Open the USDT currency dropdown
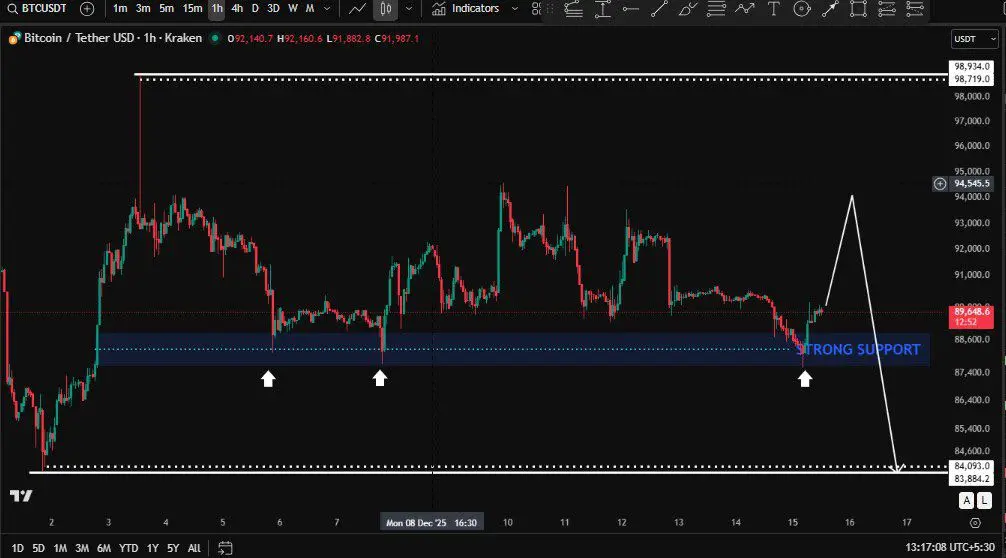Image resolution: width=1006 pixels, height=558 pixels. (x=975, y=39)
